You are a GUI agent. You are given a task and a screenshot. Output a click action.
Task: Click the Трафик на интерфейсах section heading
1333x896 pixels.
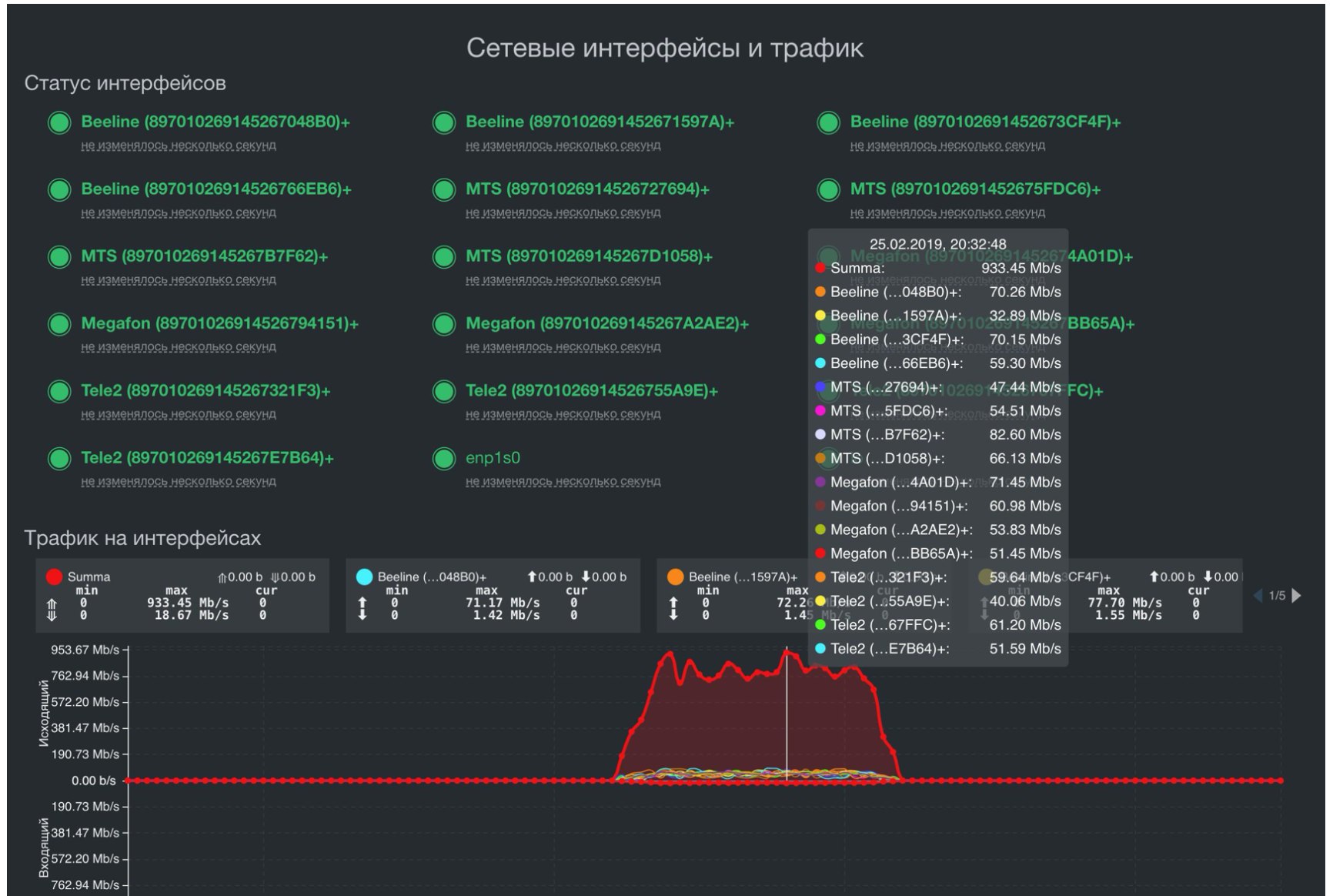[142, 538]
